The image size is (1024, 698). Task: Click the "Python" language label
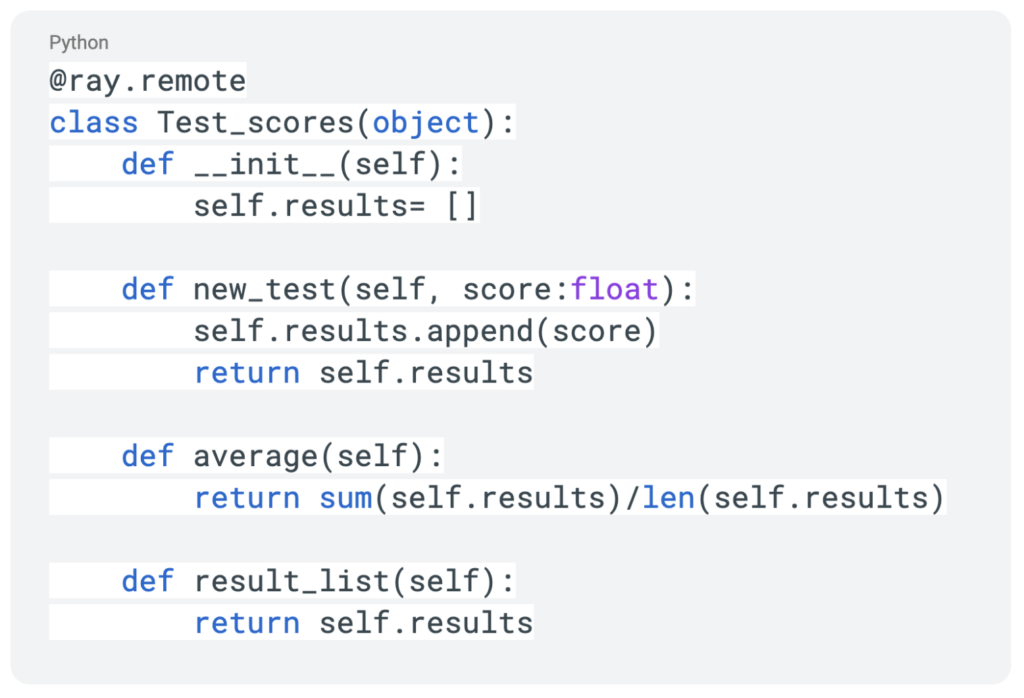coord(79,43)
